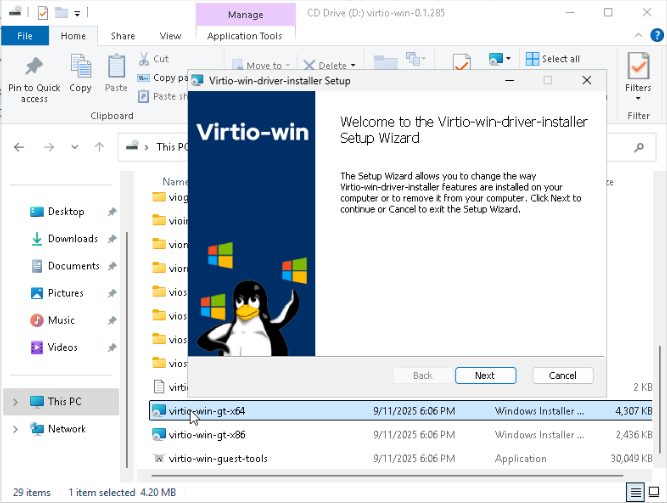Click the pin icon beside Downloads
The height and width of the screenshot is (503, 667).
click(x=112, y=239)
